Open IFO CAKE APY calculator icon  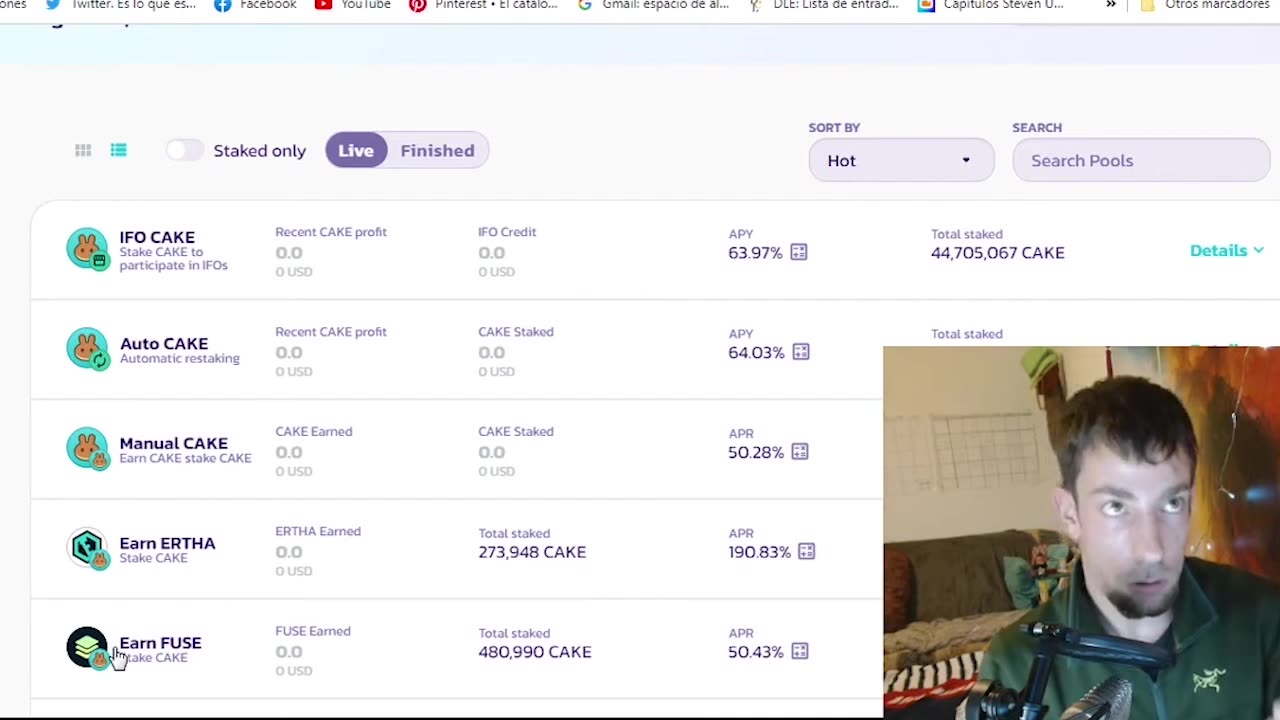click(799, 252)
